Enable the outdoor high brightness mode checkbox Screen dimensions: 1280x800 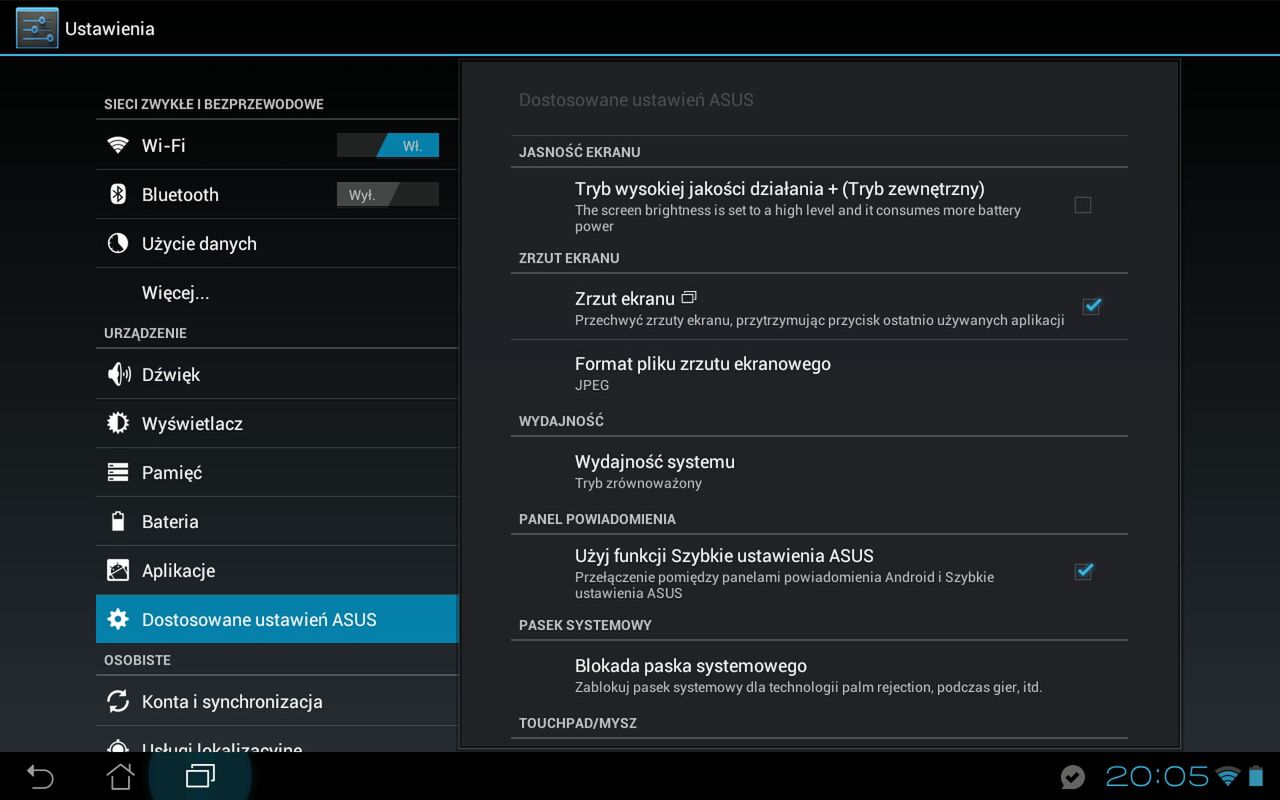click(x=1082, y=205)
